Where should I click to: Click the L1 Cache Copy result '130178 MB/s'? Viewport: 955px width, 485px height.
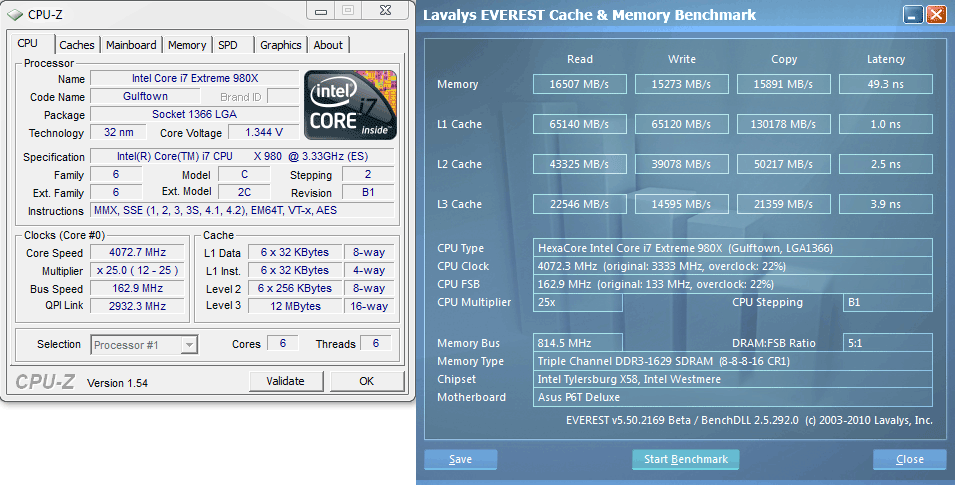coord(784,124)
